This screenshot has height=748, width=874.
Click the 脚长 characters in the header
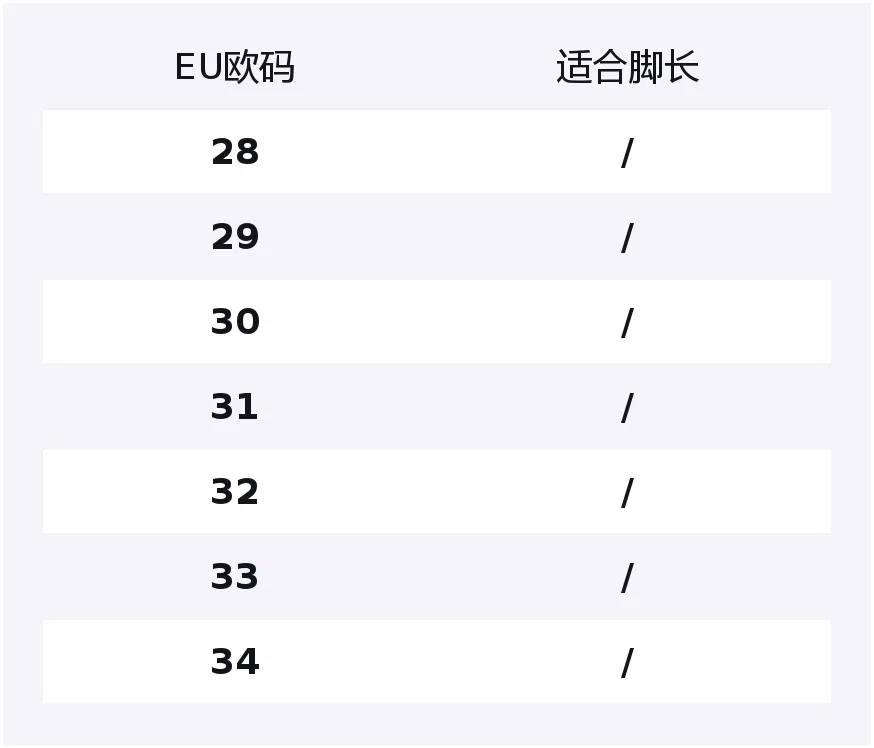coord(663,67)
